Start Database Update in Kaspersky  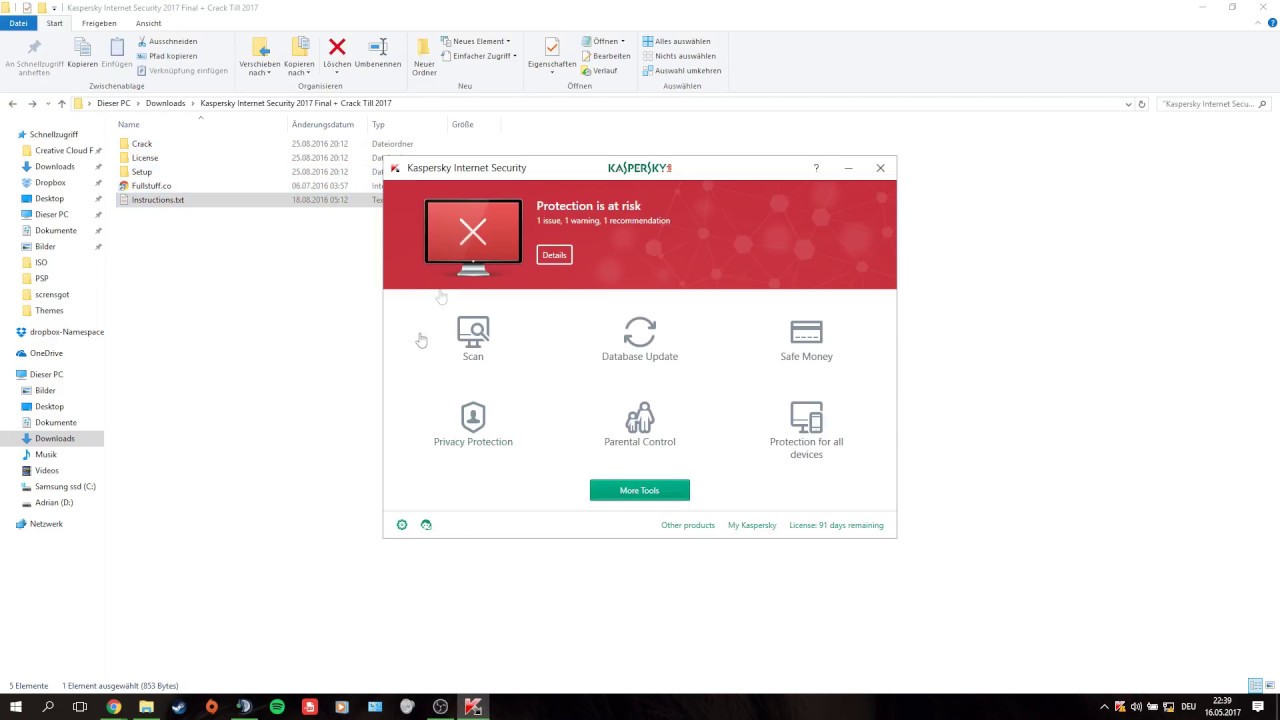click(640, 338)
